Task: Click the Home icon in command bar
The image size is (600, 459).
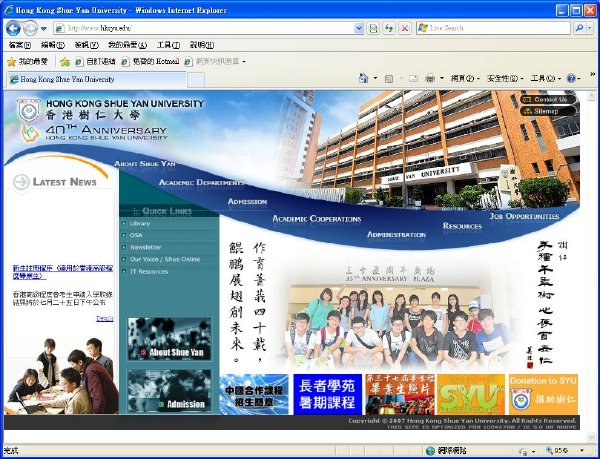Action: (x=363, y=78)
